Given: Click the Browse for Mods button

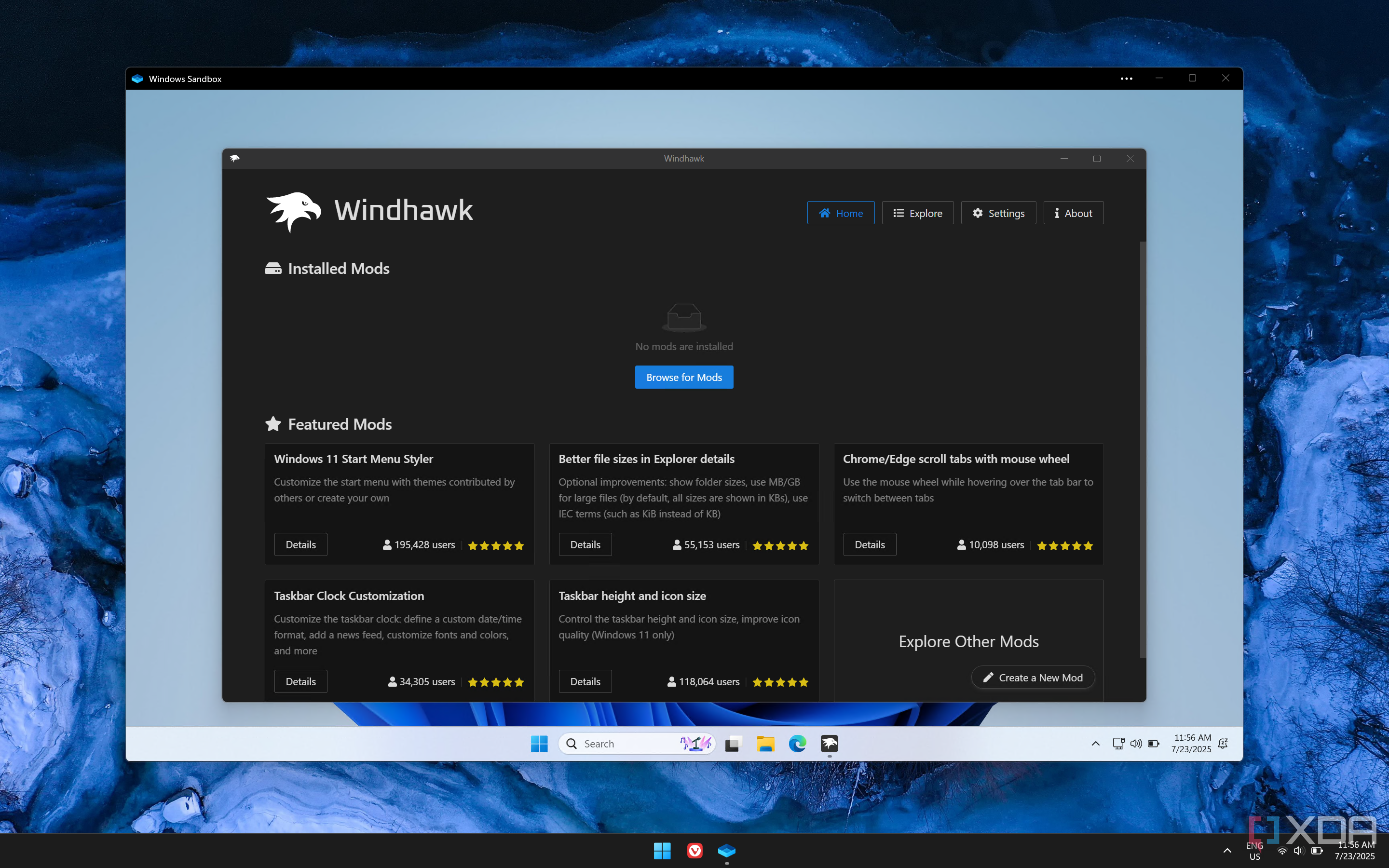Looking at the screenshot, I should [x=683, y=377].
